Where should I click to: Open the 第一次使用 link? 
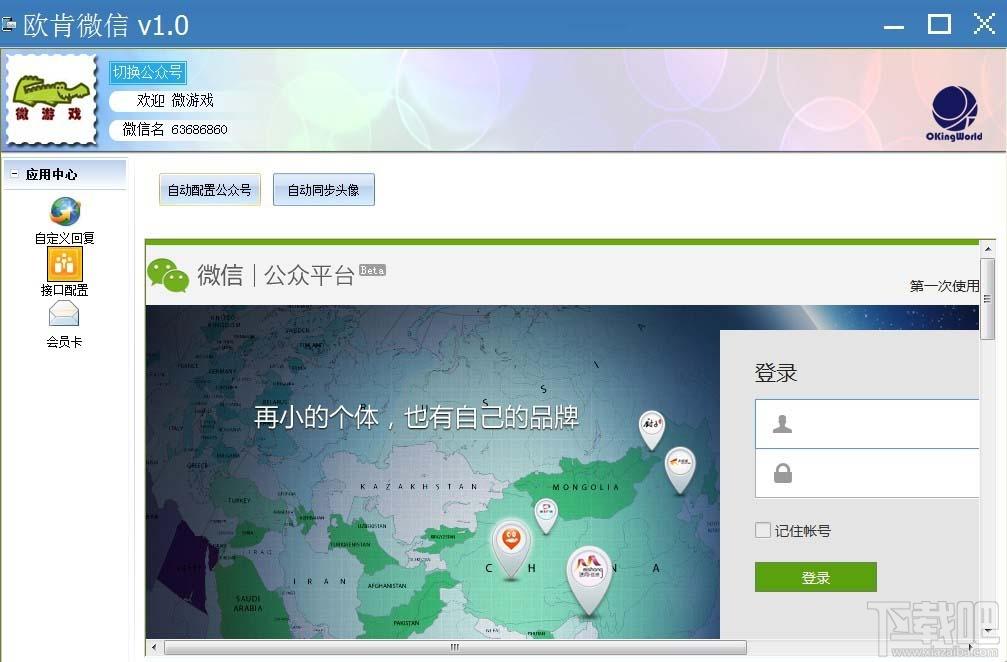[944, 286]
